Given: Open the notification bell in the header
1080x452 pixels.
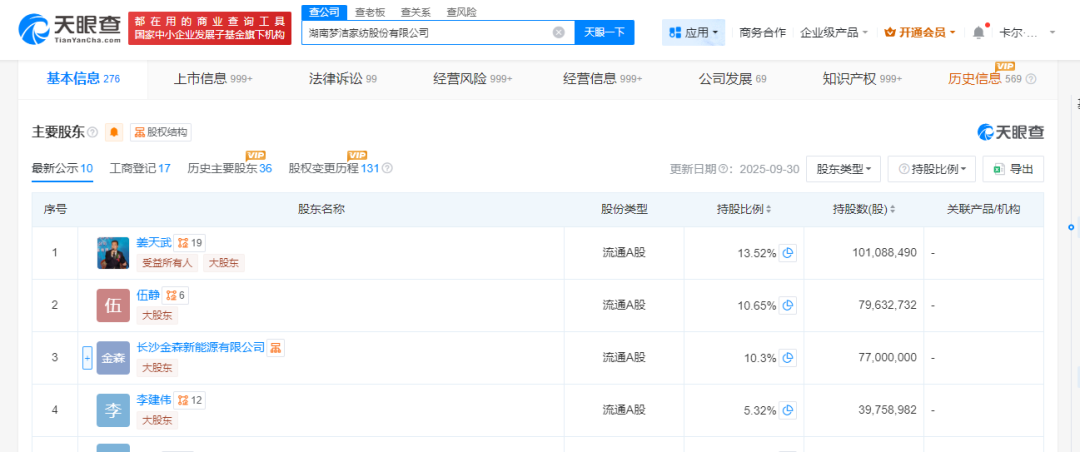Looking at the screenshot, I should click(x=979, y=32).
